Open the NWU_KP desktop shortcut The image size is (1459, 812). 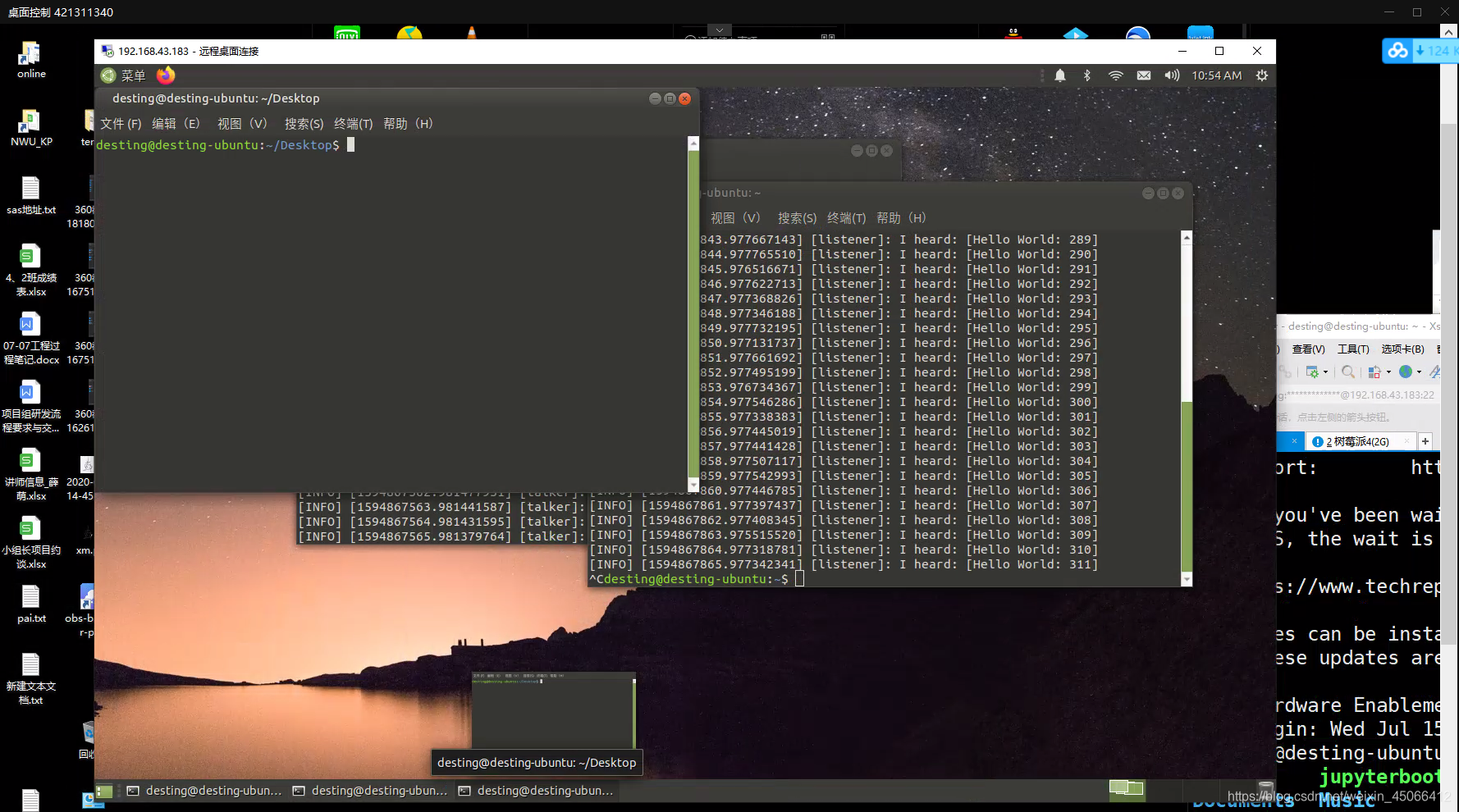coord(31,129)
